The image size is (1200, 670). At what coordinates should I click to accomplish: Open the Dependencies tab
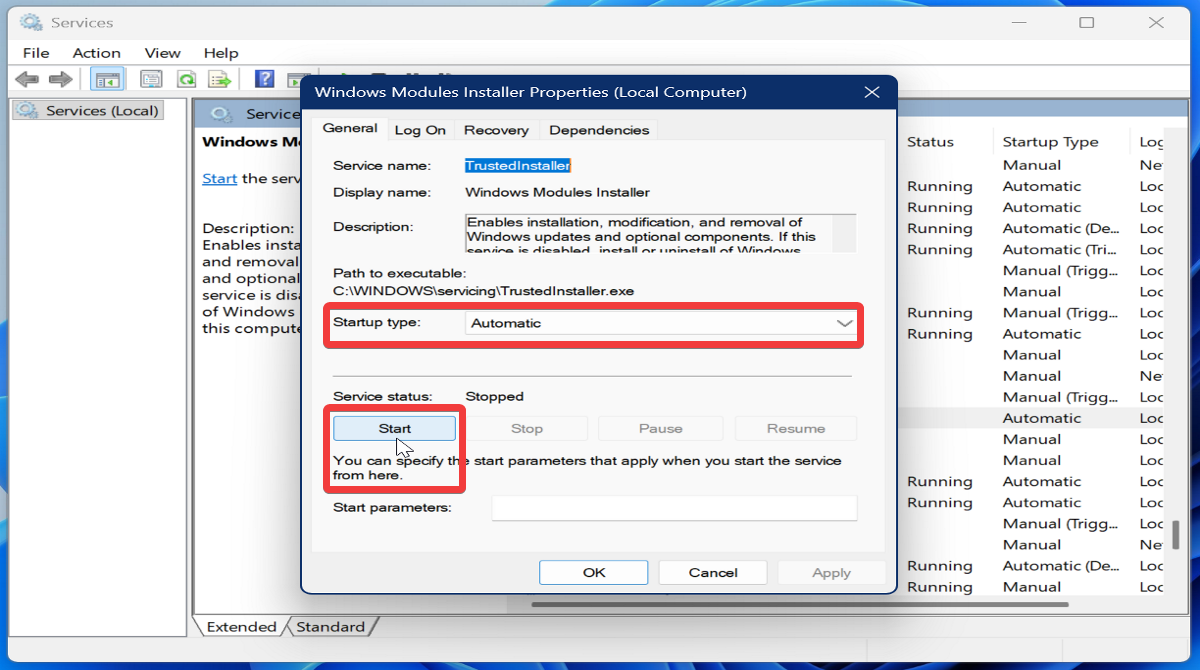click(599, 130)
